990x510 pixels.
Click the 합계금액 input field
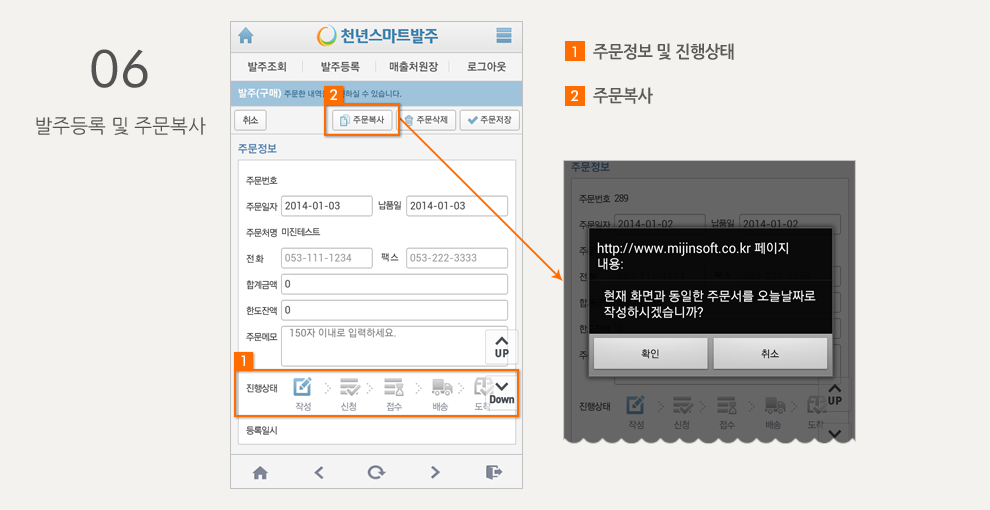click(394, 284)
